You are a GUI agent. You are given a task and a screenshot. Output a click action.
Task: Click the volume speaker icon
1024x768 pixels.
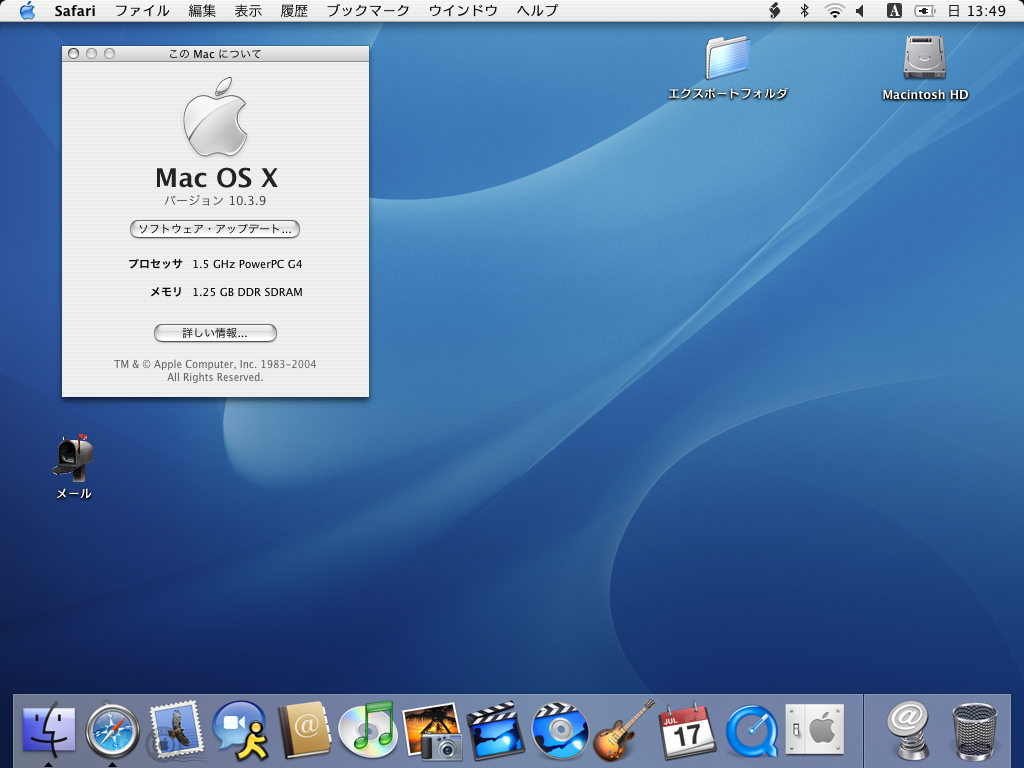coord(860,10)
